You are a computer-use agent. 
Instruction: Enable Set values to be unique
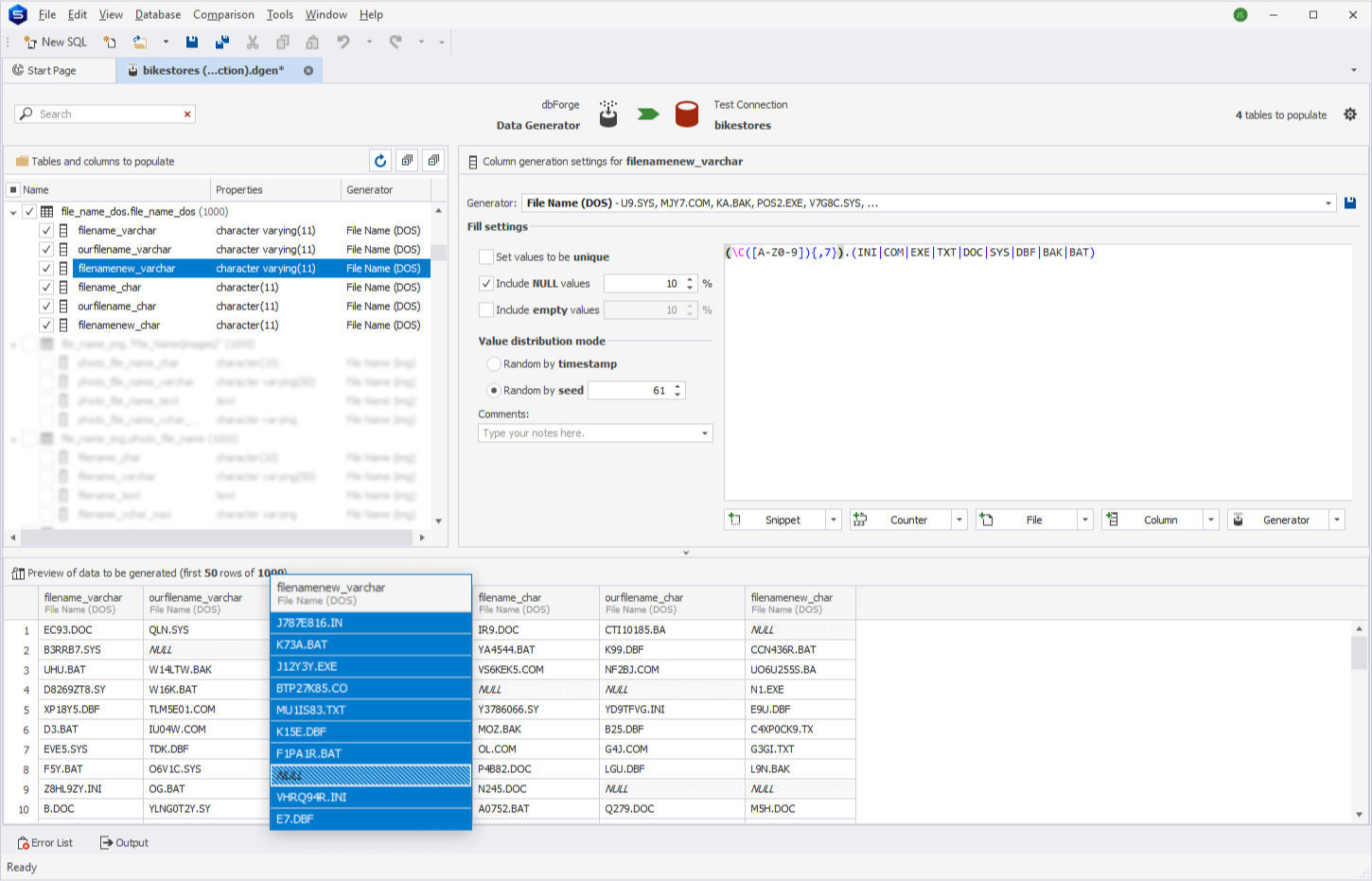486,256
